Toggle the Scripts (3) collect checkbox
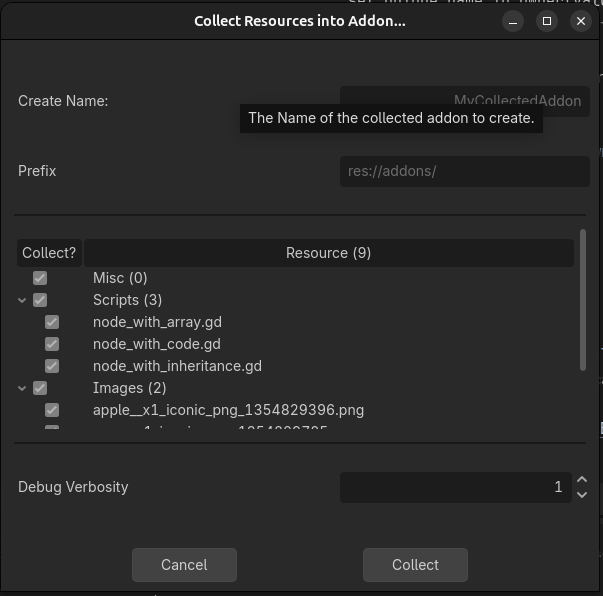The width and height of the screenshot is (603, 596). coord(40,300)
